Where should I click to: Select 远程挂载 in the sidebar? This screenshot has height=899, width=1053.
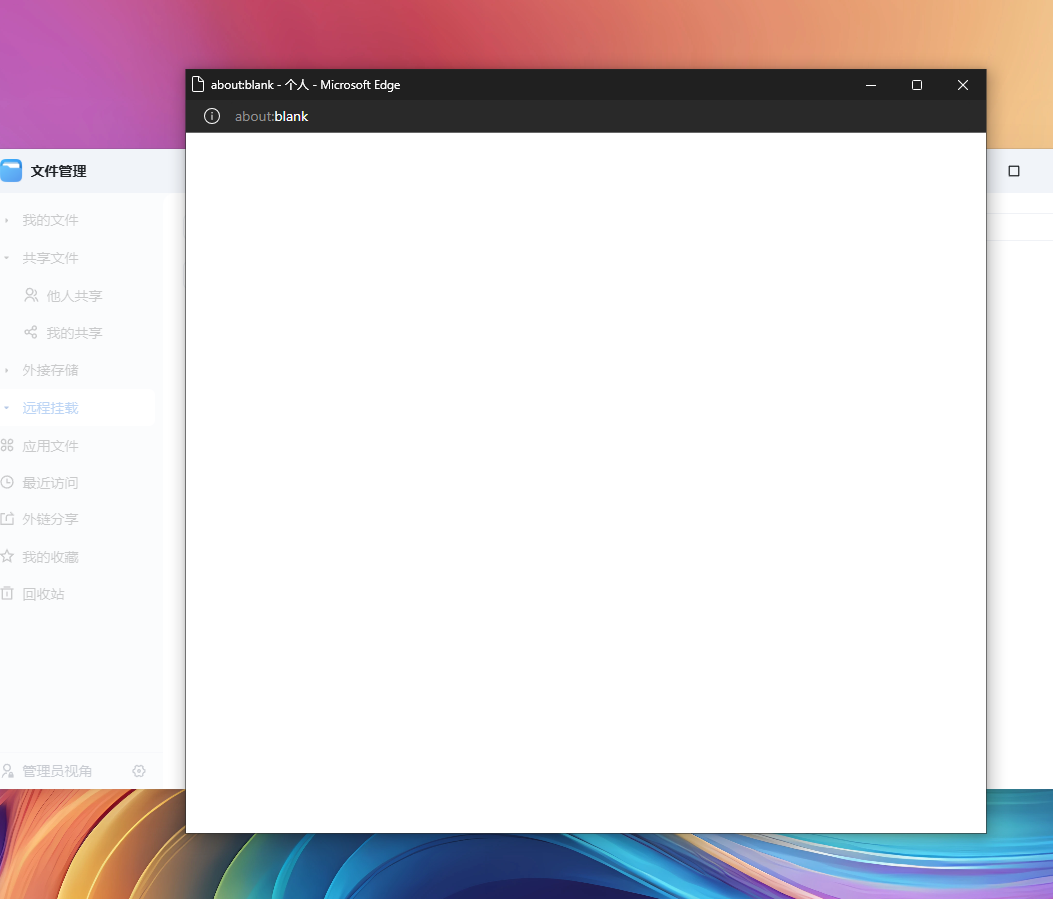(x=50, y=408)
